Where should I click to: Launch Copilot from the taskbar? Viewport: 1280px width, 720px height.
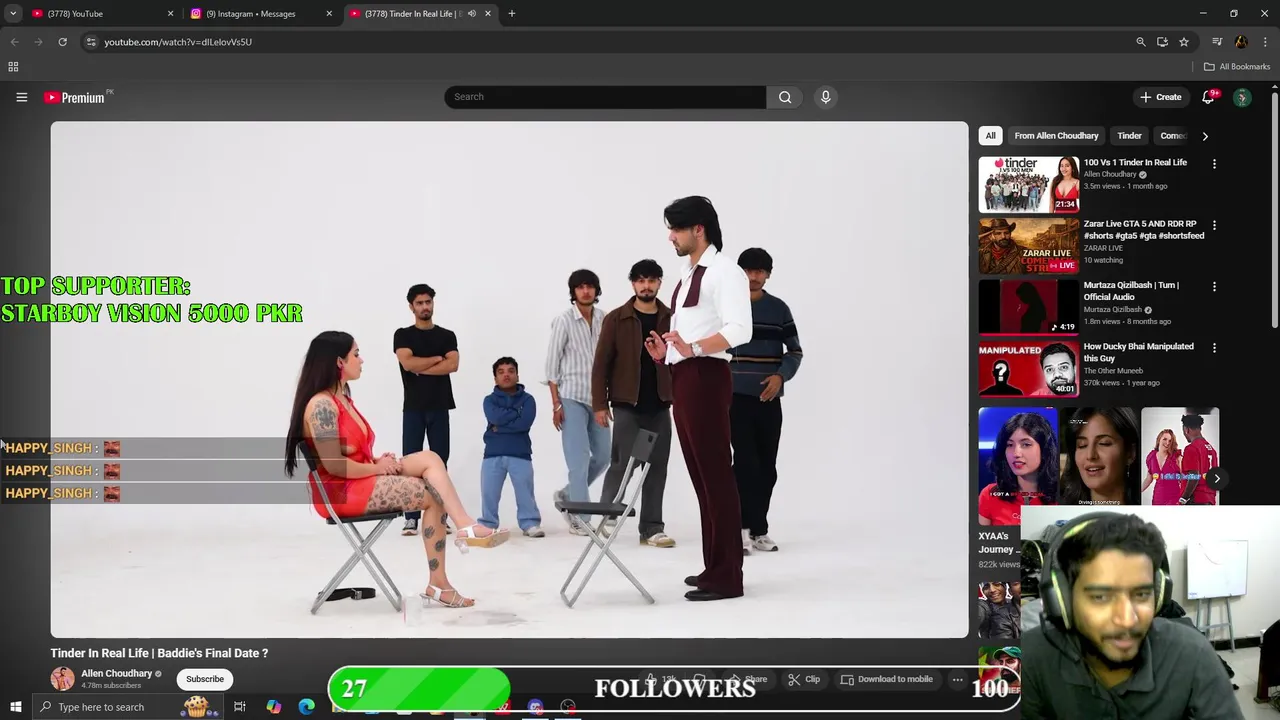(274, 707)
